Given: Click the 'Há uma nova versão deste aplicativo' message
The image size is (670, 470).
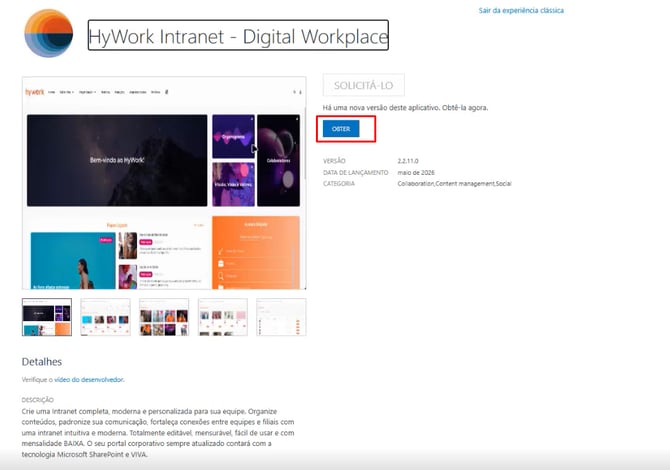Looking at the screenshot, I should coord(405,108).
